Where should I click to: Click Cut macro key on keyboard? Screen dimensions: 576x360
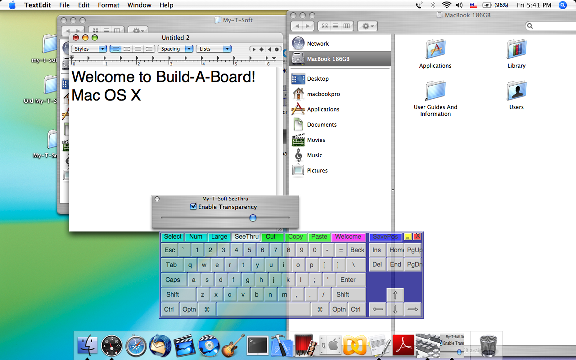click(x=271, y=237)
